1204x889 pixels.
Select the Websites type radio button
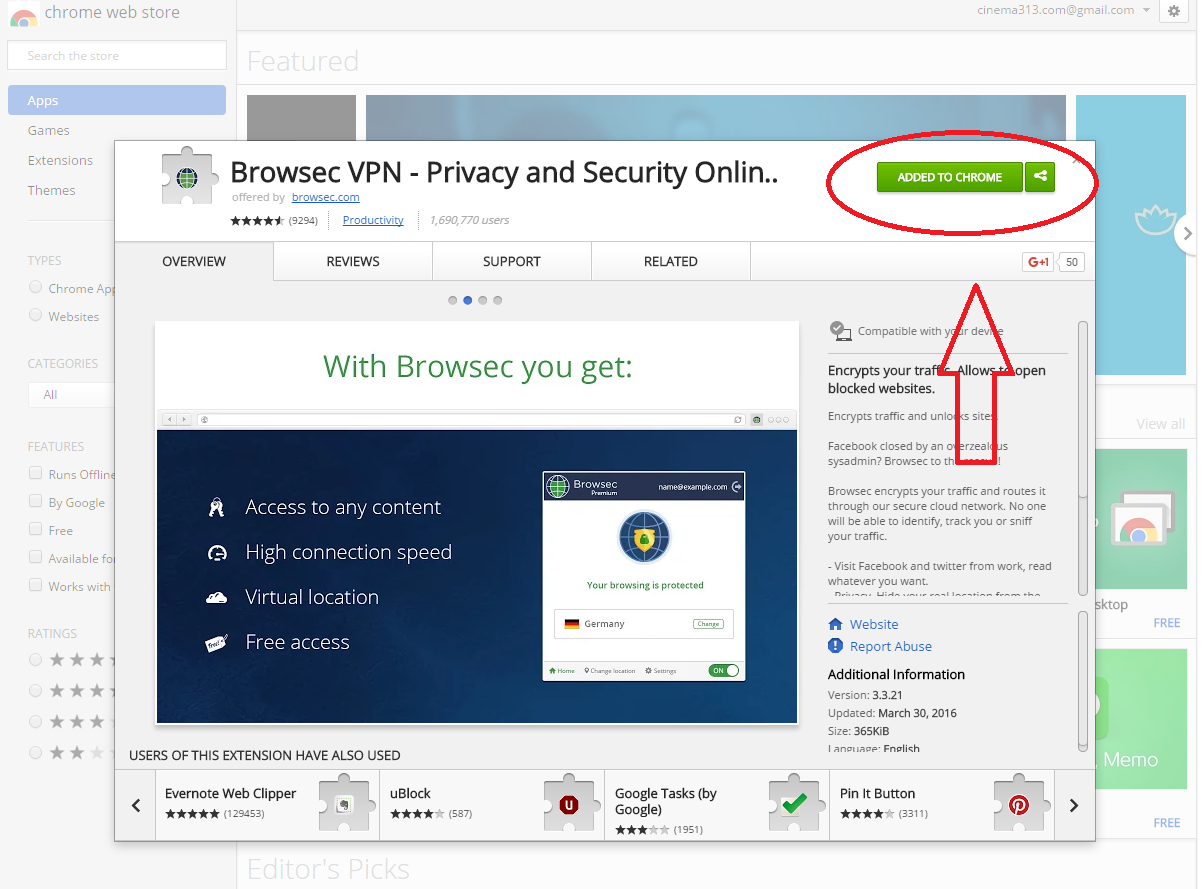[36, 316]
